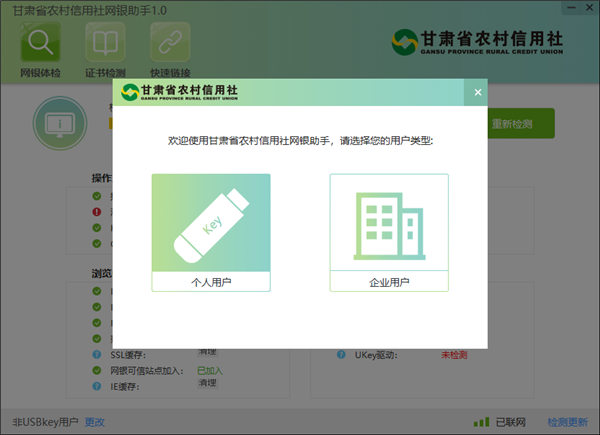Screen dimensions: 600x435
Task: Open the 快速链接 chain icon
Action: (170, 42)
